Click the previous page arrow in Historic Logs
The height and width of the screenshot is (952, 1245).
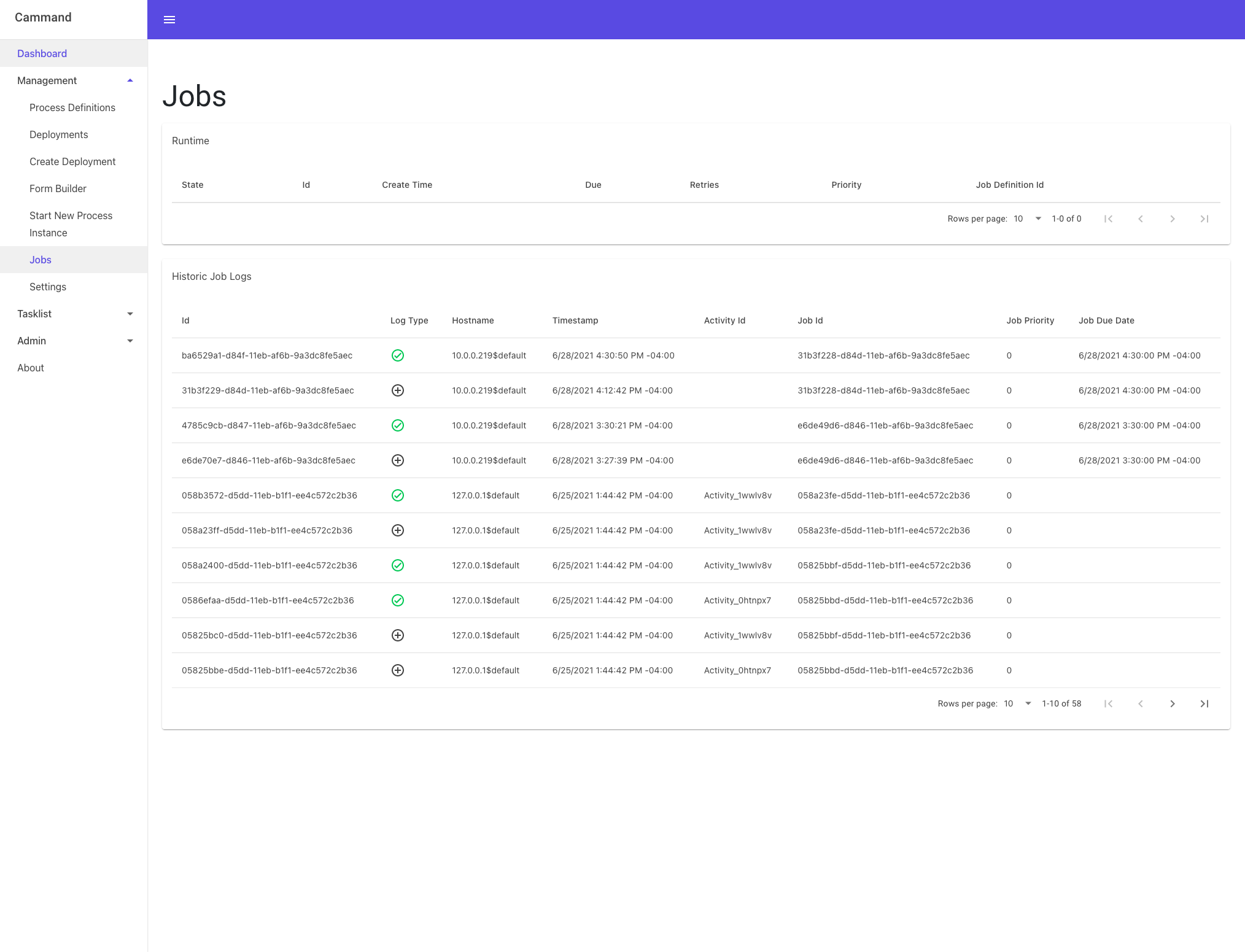coord(1141,704)
